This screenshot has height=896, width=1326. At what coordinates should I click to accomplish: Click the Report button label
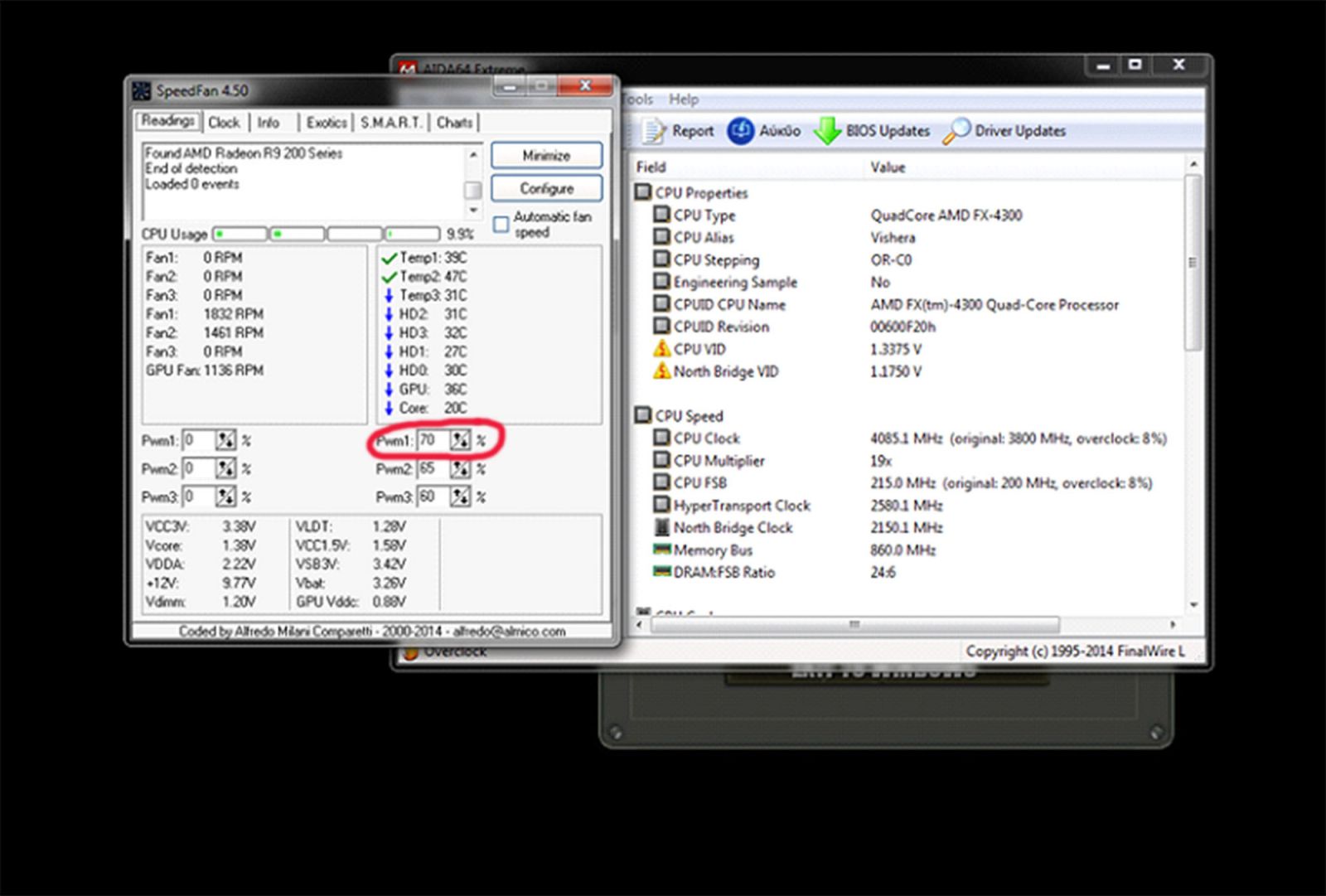tap(693, 131)
